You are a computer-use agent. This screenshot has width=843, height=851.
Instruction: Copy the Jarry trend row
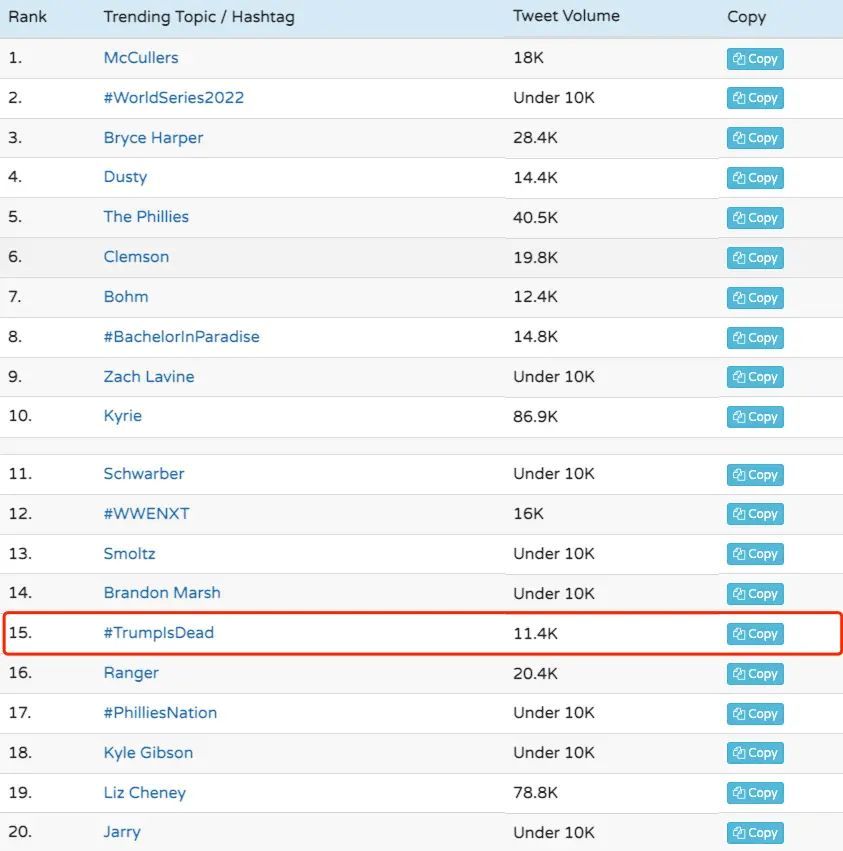755,833
